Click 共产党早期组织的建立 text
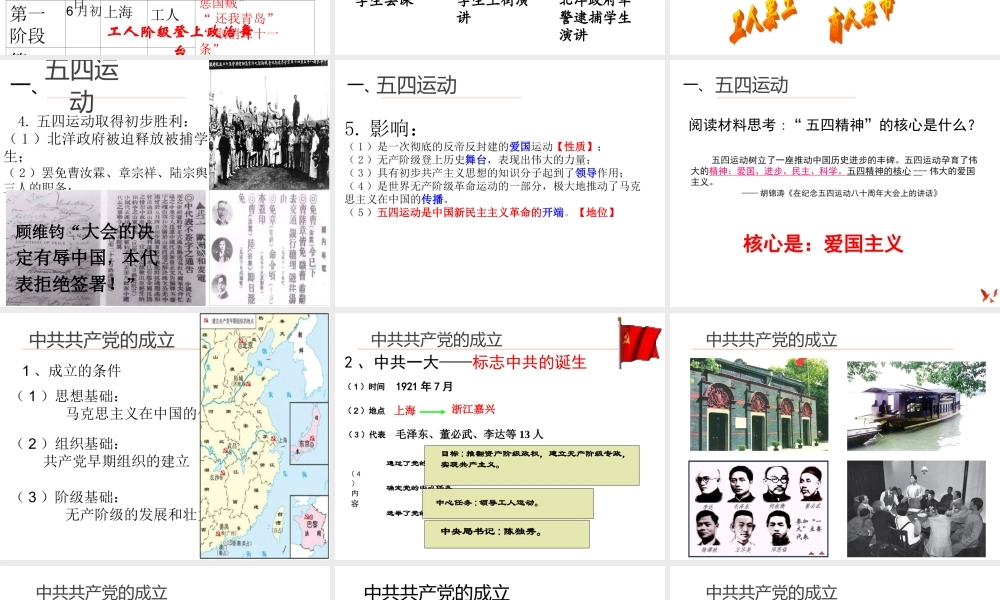Screen dimensions: 1000x600 pos(117,461)
